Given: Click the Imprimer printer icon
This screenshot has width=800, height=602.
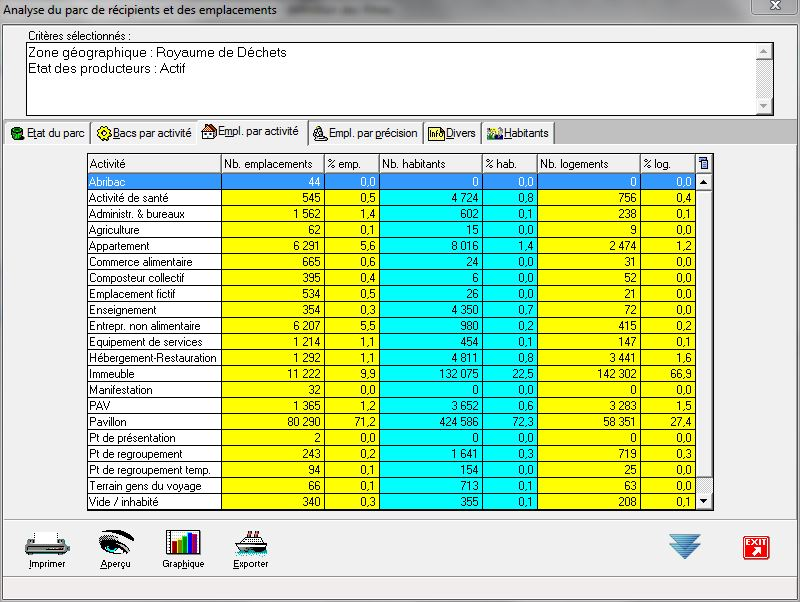Looking at the screenshot, I should tap(47, 543).
